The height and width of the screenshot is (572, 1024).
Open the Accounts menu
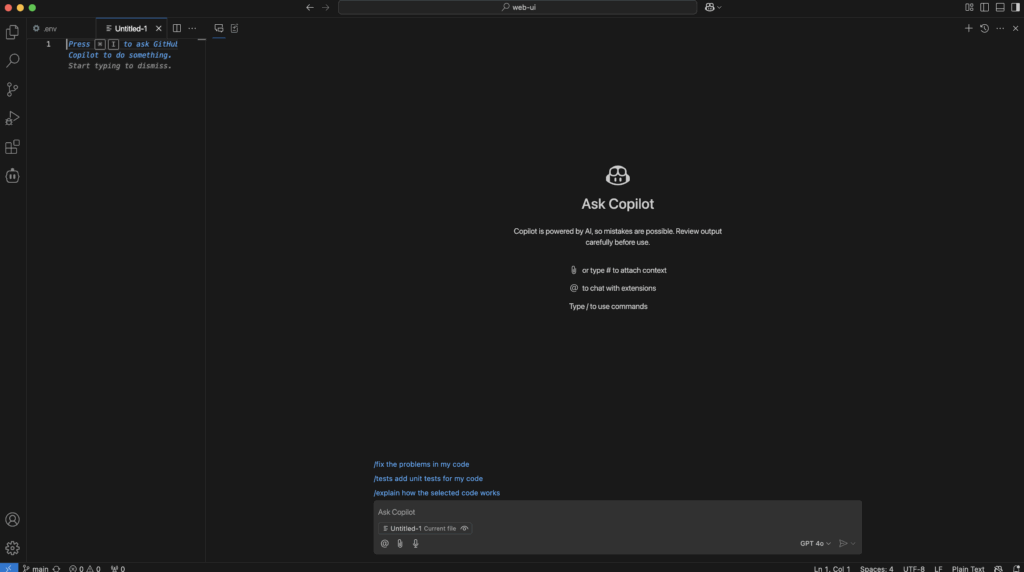12,520
